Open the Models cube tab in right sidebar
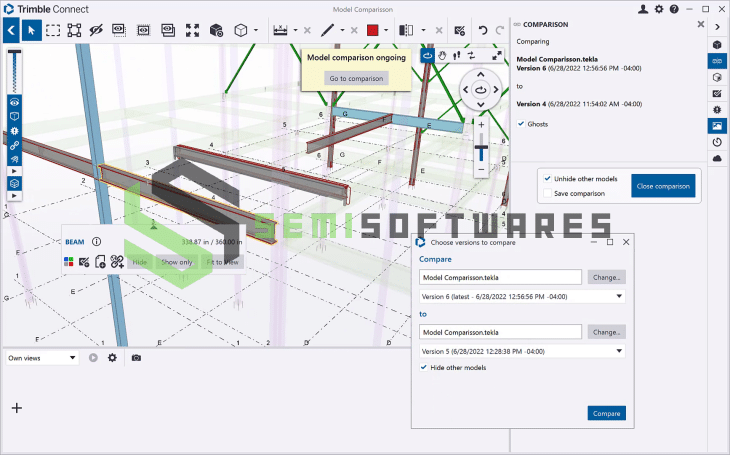 717,45
